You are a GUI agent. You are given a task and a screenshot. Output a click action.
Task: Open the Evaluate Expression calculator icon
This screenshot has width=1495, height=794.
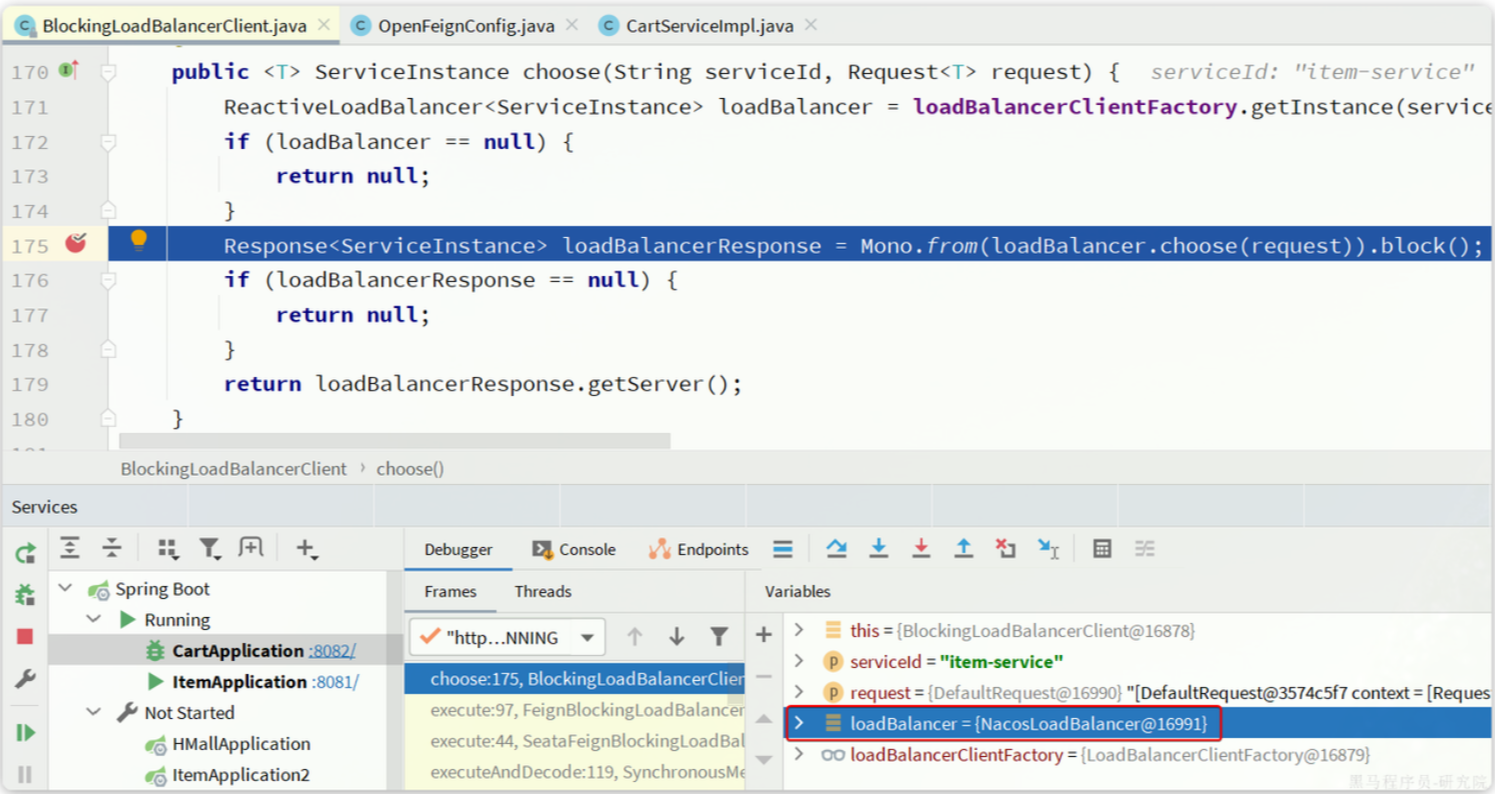pos(1102,548)
